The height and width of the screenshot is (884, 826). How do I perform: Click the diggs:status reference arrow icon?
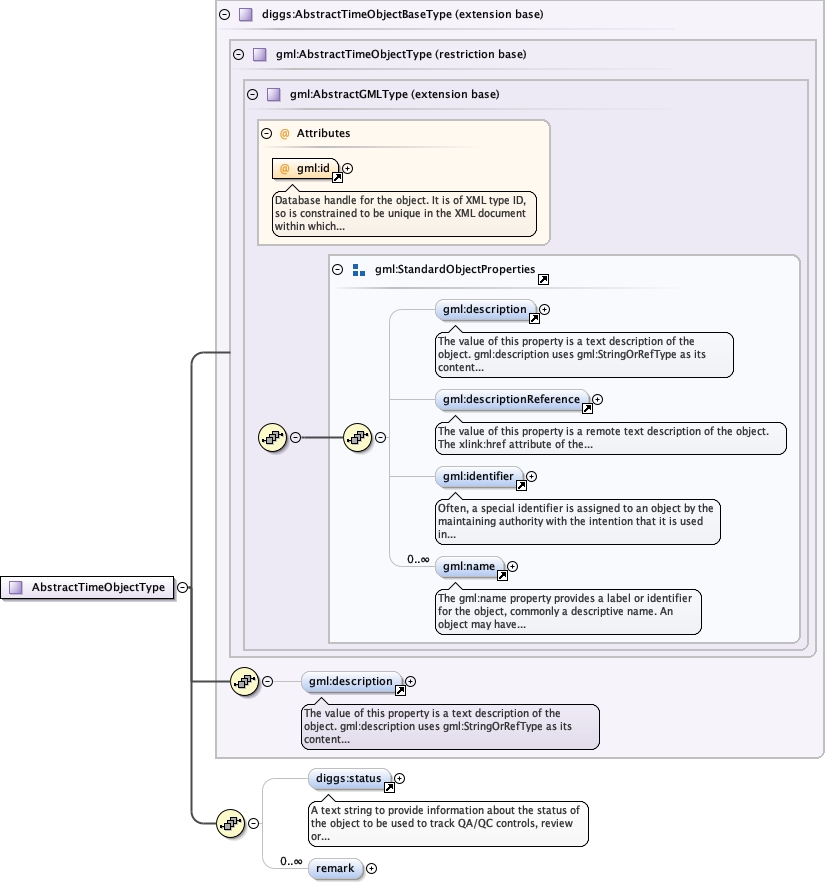tap(389, 787)
